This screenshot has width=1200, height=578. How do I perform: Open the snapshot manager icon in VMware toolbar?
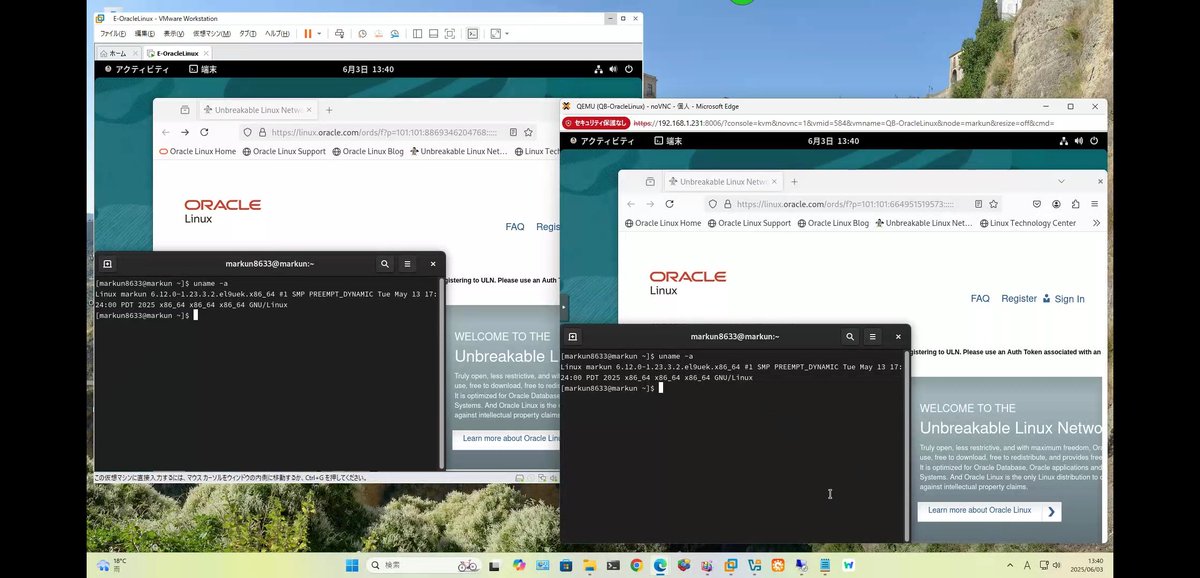(395, 34)
